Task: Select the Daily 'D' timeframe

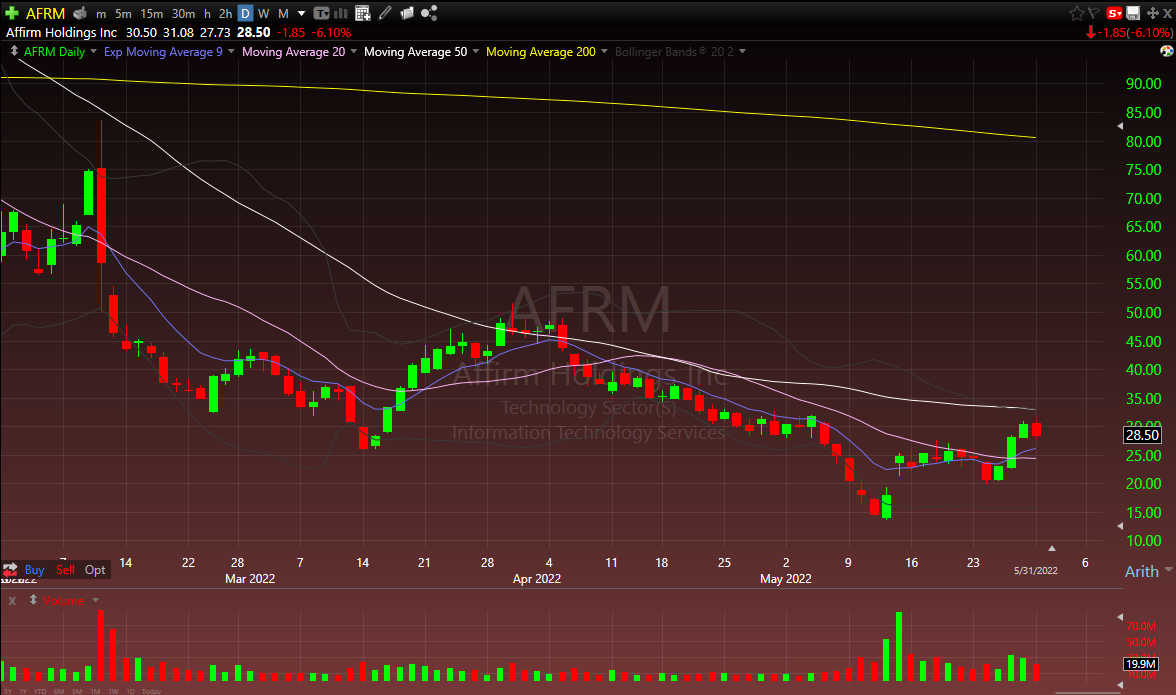Action: tap(245, 13)
